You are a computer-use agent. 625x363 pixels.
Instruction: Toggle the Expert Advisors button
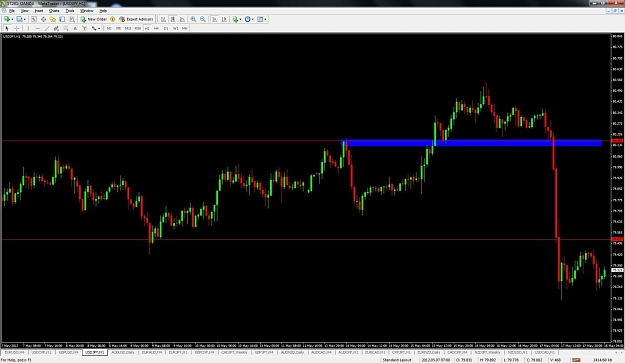[x=136, y=19]
